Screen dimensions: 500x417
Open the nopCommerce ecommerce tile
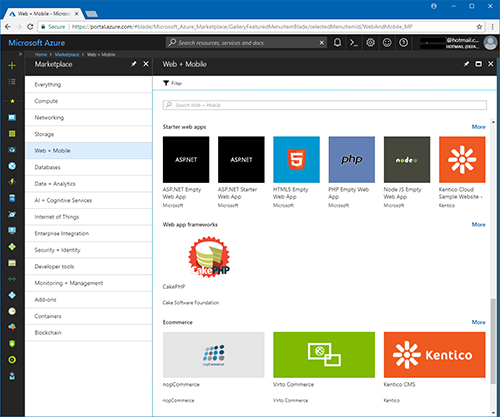pyautogui.click(x=214, y=355)
